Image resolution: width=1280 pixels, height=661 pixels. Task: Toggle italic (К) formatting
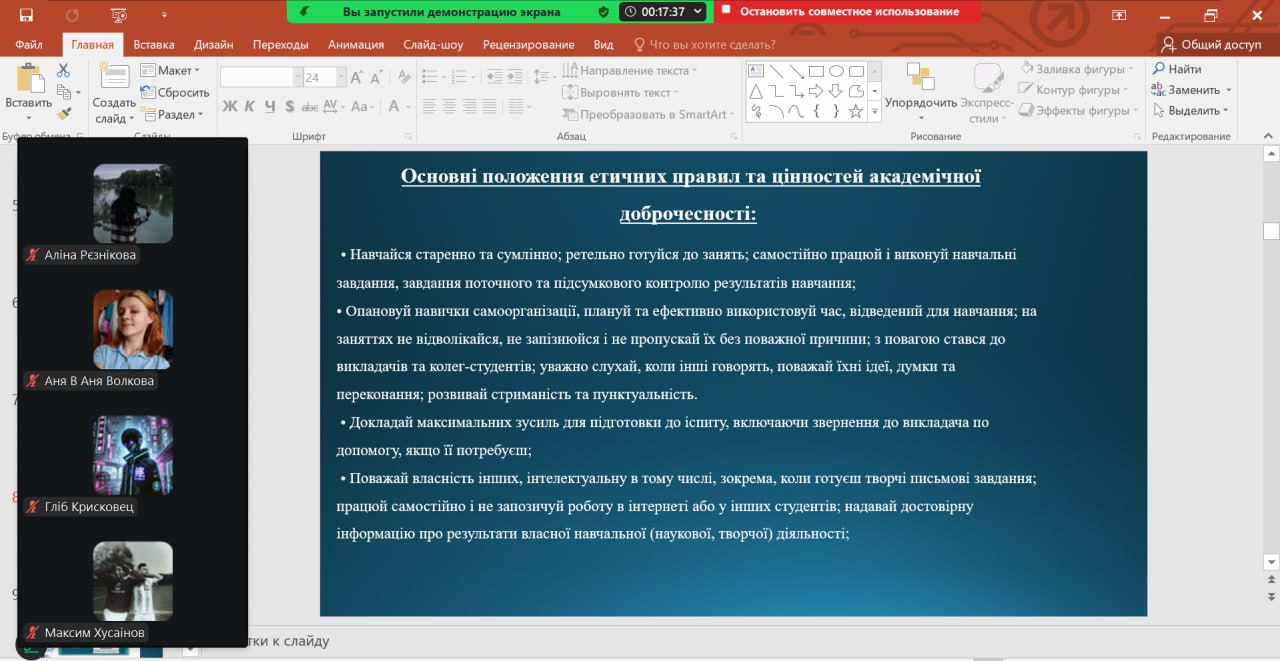tap(250, 106)
